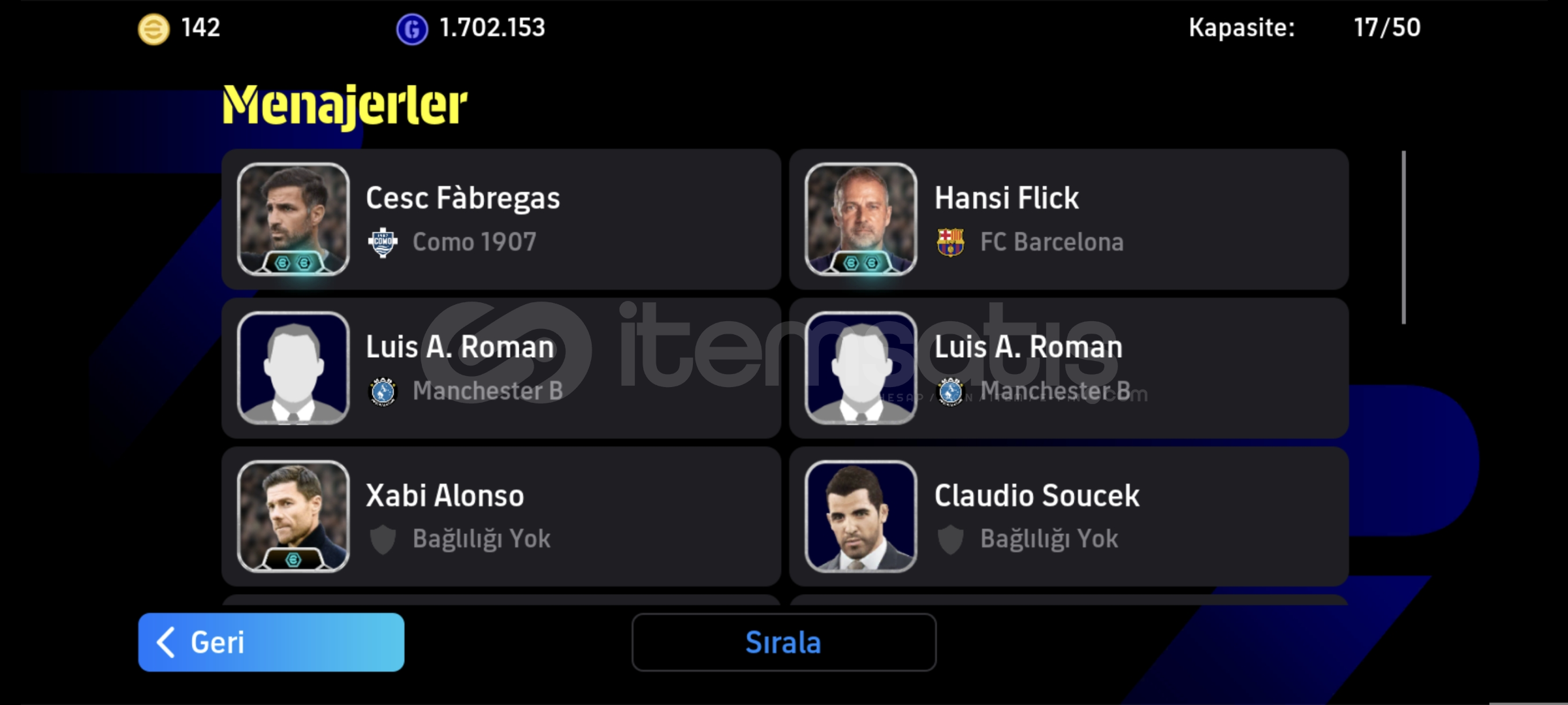The width and height of the screenshot is (1568, 705).
Task: Click the back chevron on the Geri button
Action: click(x=166, y=642)
